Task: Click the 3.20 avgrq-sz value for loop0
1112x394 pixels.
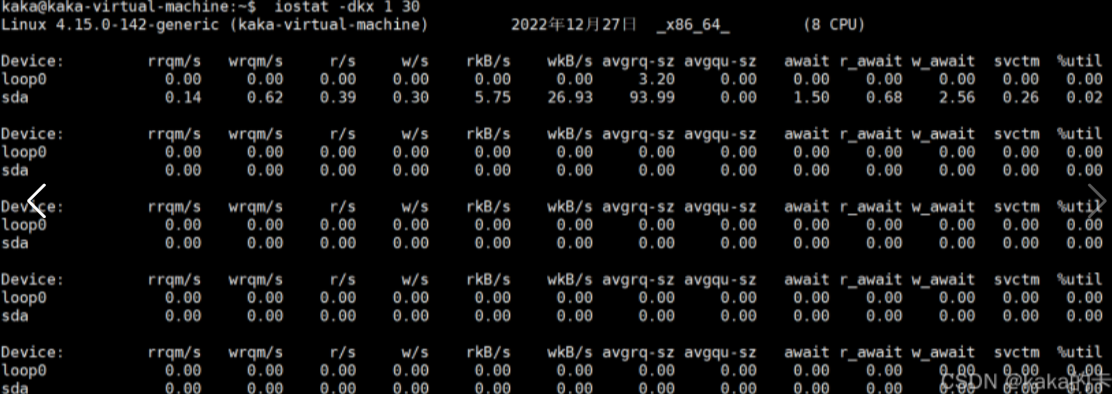Action: (656, 79)
